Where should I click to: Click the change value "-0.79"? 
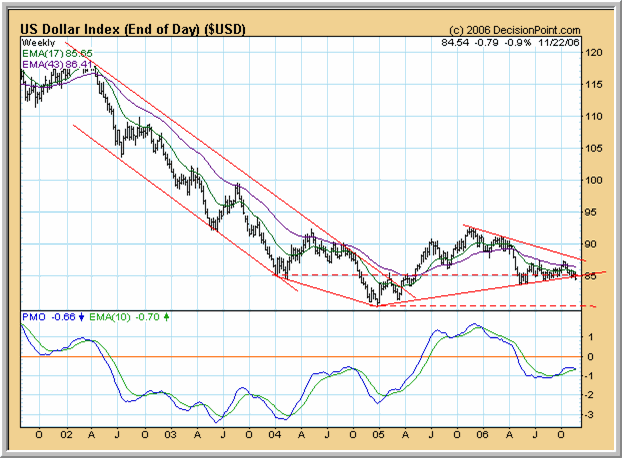click(487, 42)
